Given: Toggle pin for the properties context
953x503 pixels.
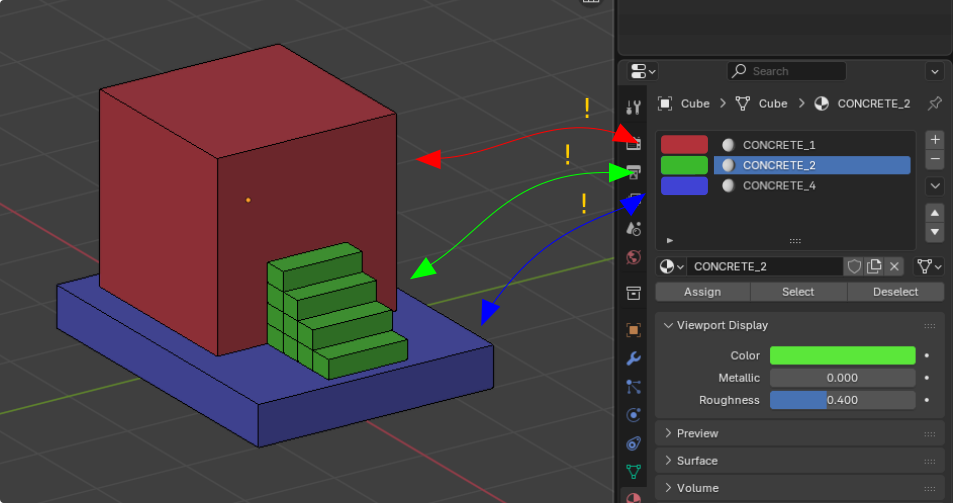Looking at the screenshot, I should pos(935,104).
